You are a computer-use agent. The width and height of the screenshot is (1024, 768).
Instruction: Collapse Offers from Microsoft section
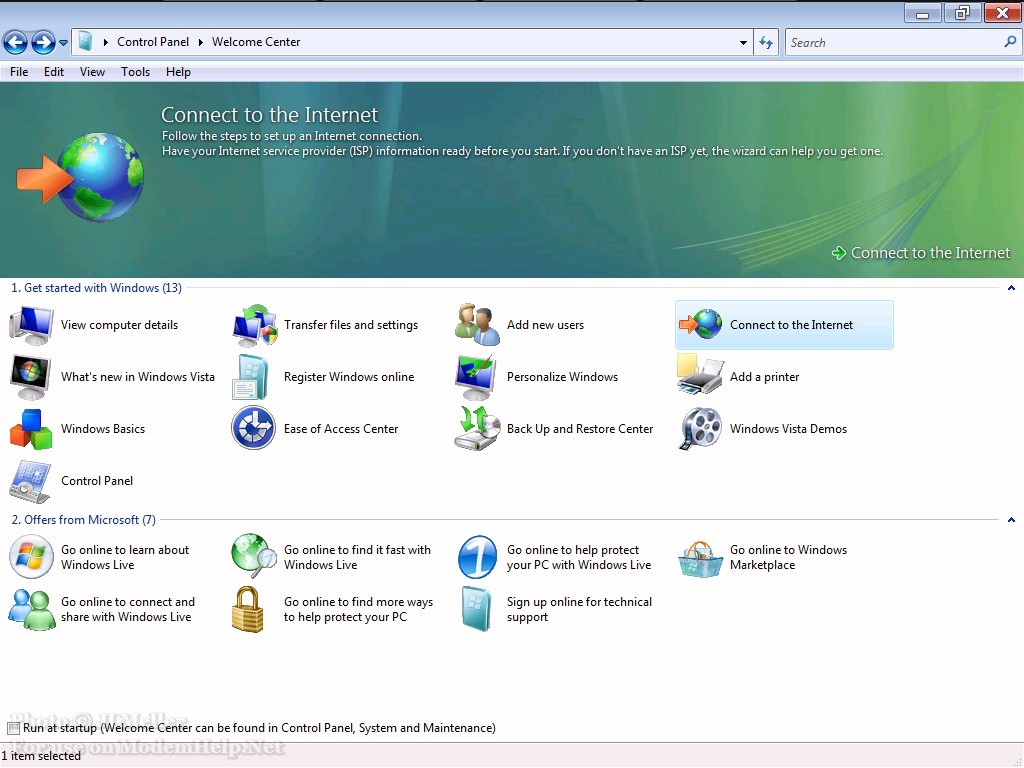click(1011, 520)
